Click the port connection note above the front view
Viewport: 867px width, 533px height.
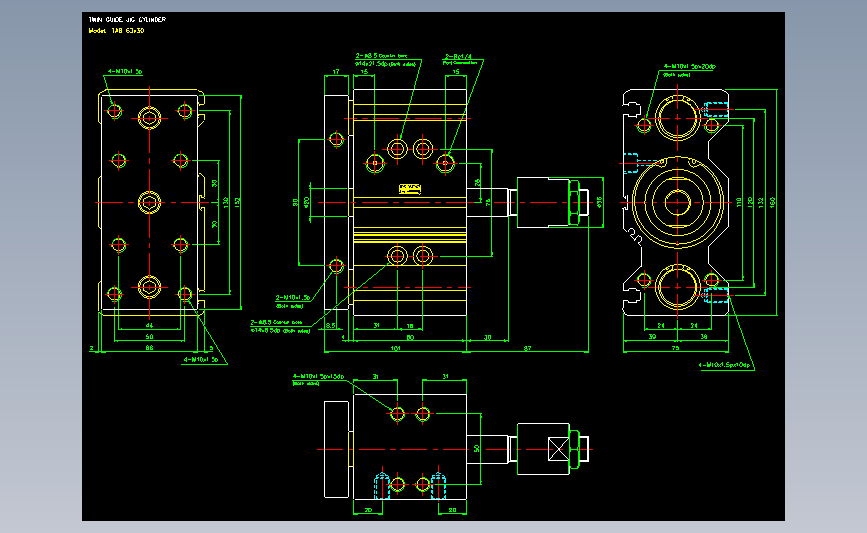[459, 59]
